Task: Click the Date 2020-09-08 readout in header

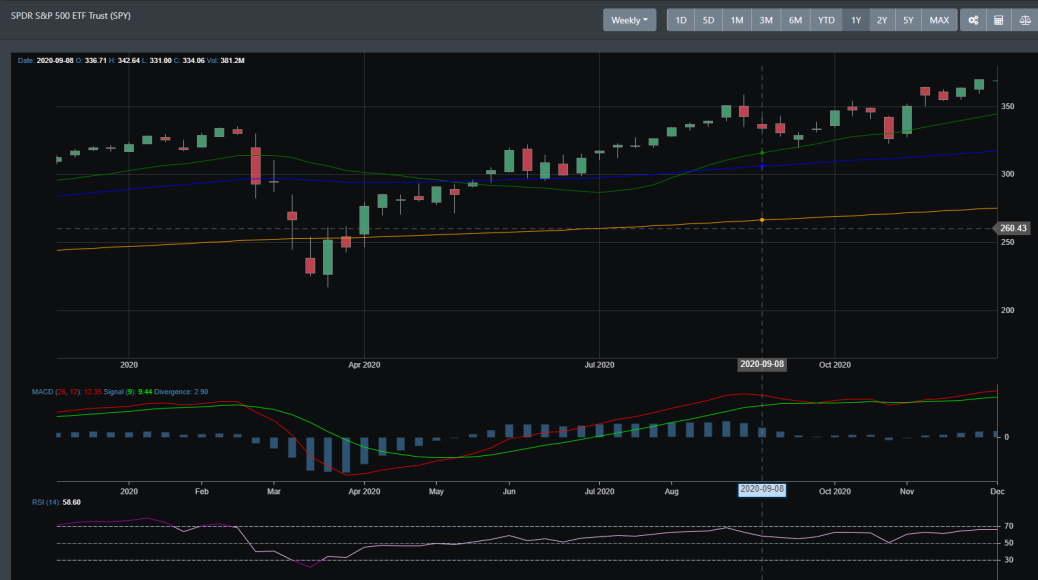Action: click(46, 60)
